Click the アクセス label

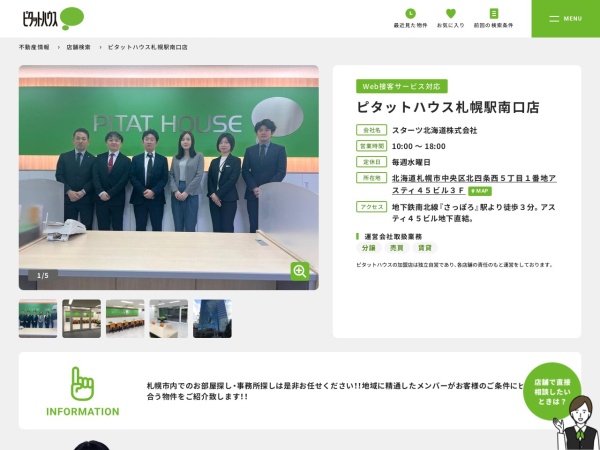click(x=372, y=207)
